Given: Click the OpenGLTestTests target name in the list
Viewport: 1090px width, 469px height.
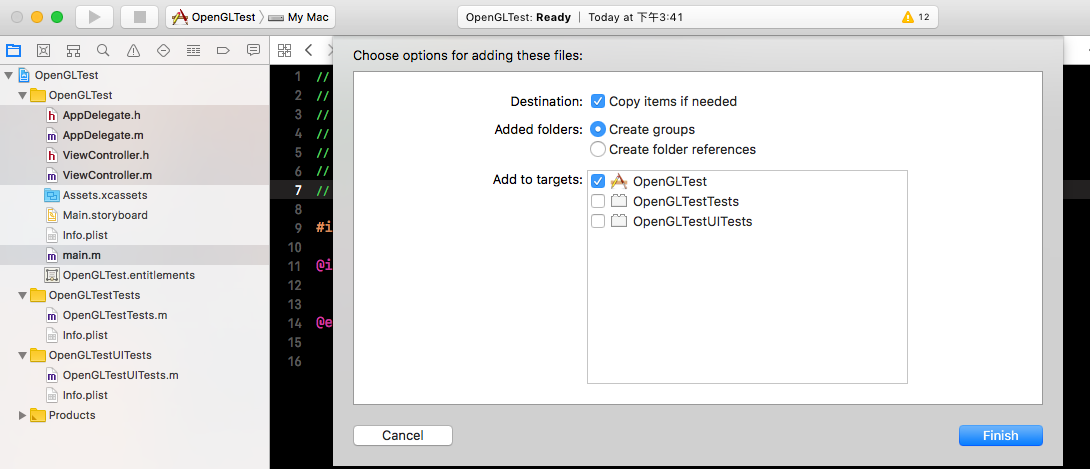Looking at the screenshot, I should (685, 201).
